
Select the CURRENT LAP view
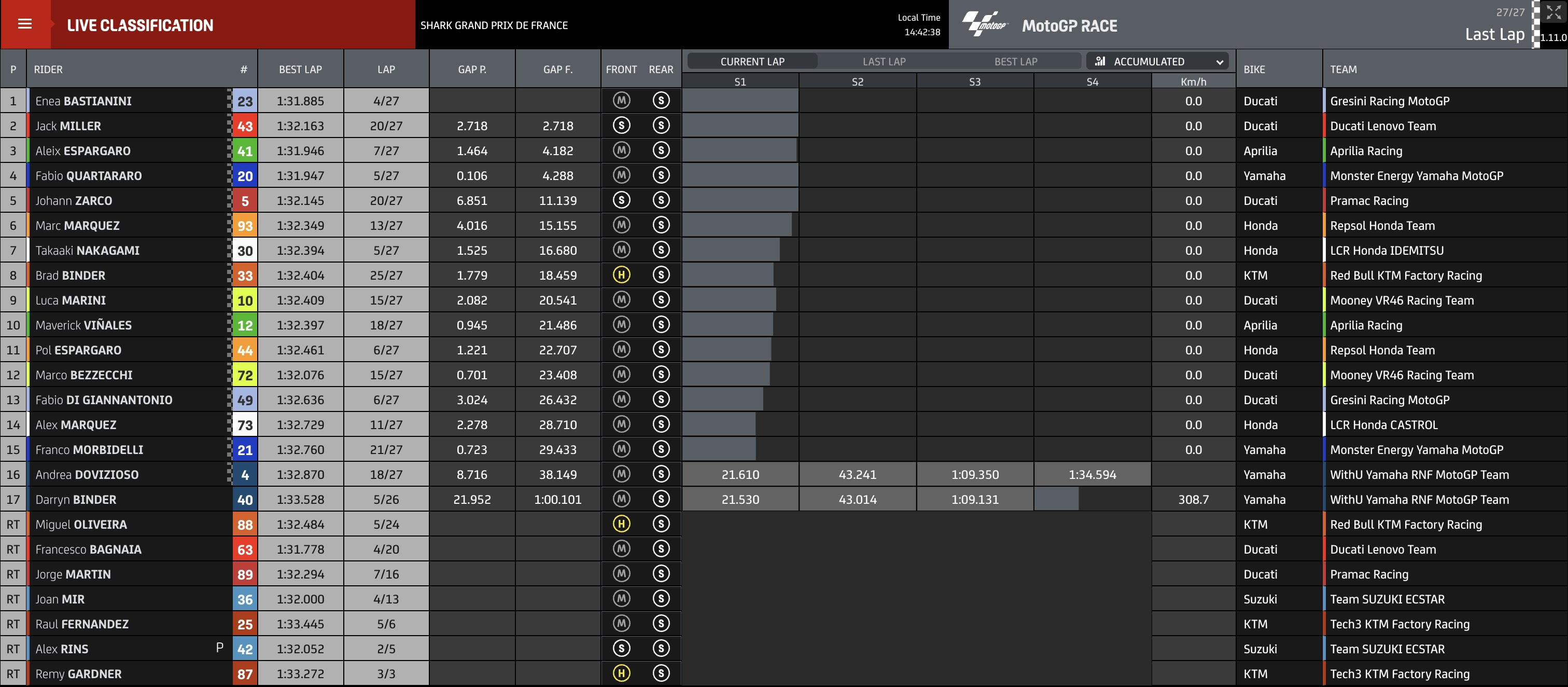(x=752, y=62)
